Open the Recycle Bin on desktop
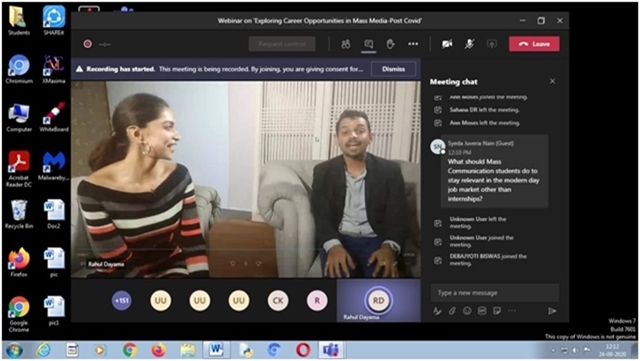This screenshot has width=640, height=361. 19,214
